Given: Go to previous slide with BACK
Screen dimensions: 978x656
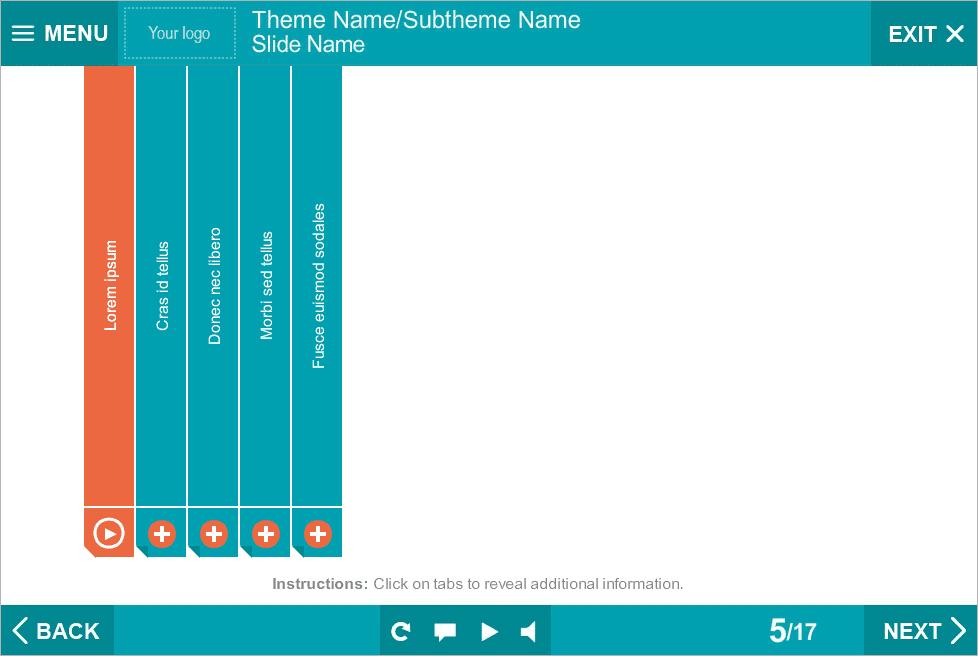Looking at the screenshot, I should click(x=57, y=631).
